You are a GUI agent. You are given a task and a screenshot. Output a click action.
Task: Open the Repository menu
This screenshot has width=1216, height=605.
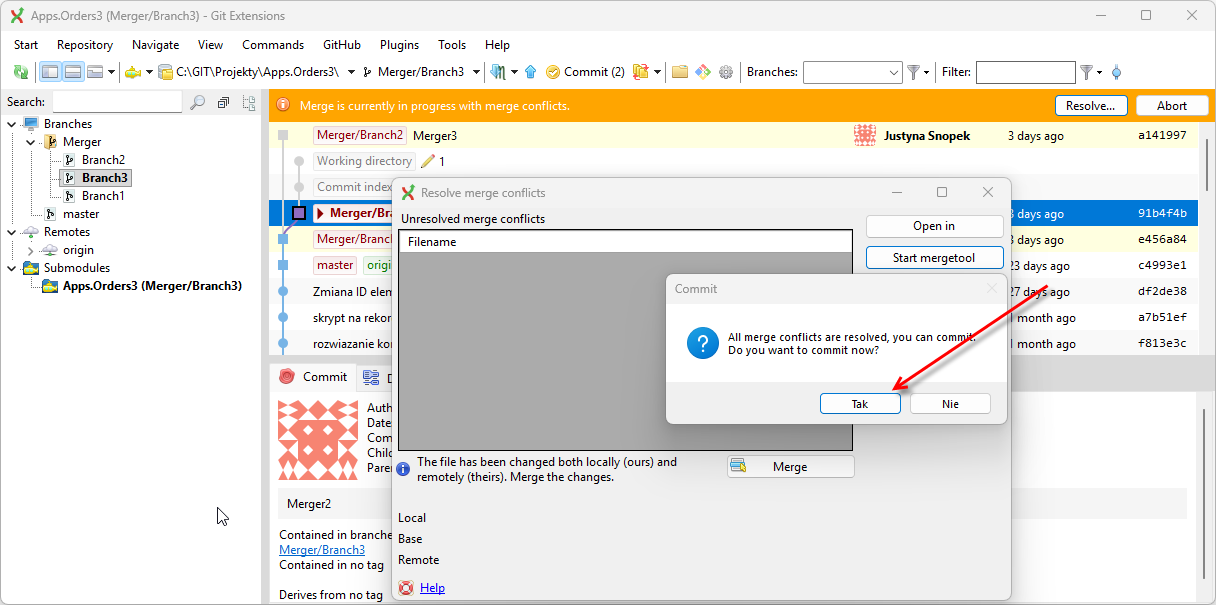coord(85,45)
